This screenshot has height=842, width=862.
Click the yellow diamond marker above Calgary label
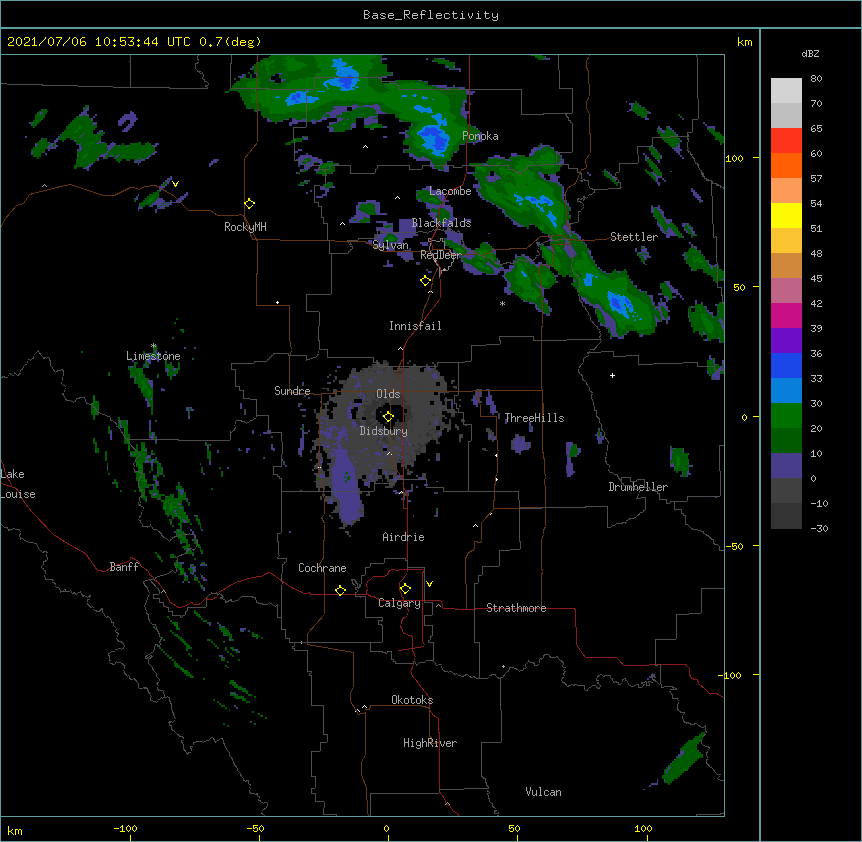(x=405, y=589)
